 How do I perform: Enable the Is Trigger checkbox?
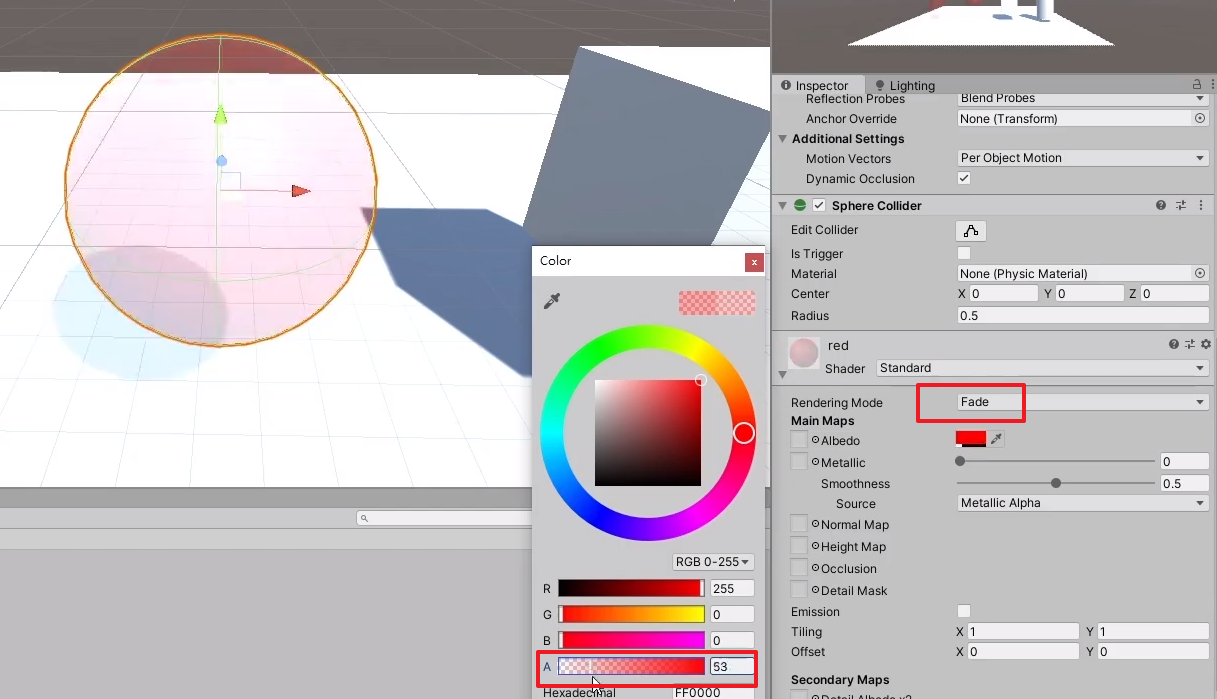[x=963, y=253]
